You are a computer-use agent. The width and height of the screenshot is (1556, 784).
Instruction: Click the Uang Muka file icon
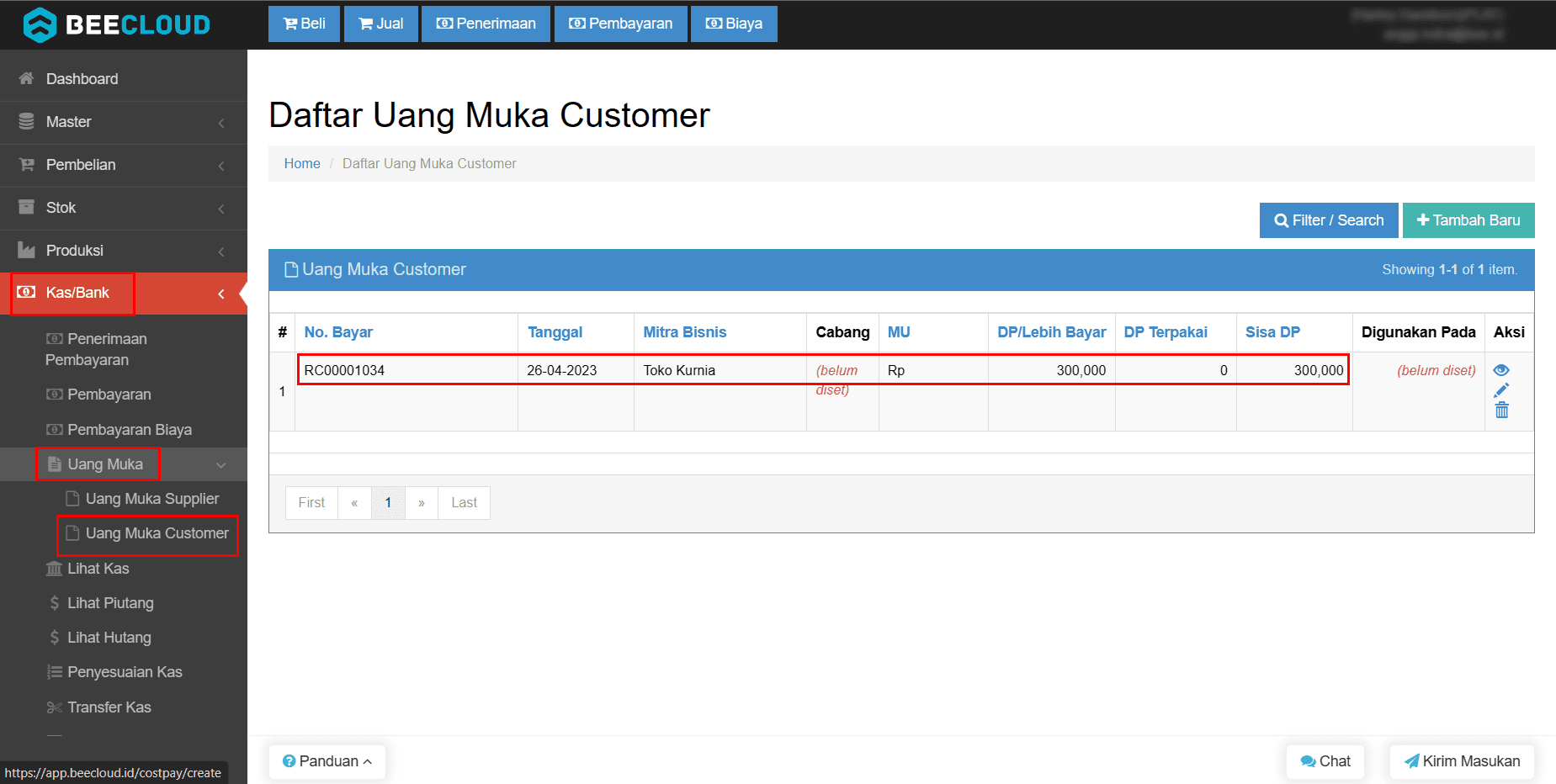point(55,464)
